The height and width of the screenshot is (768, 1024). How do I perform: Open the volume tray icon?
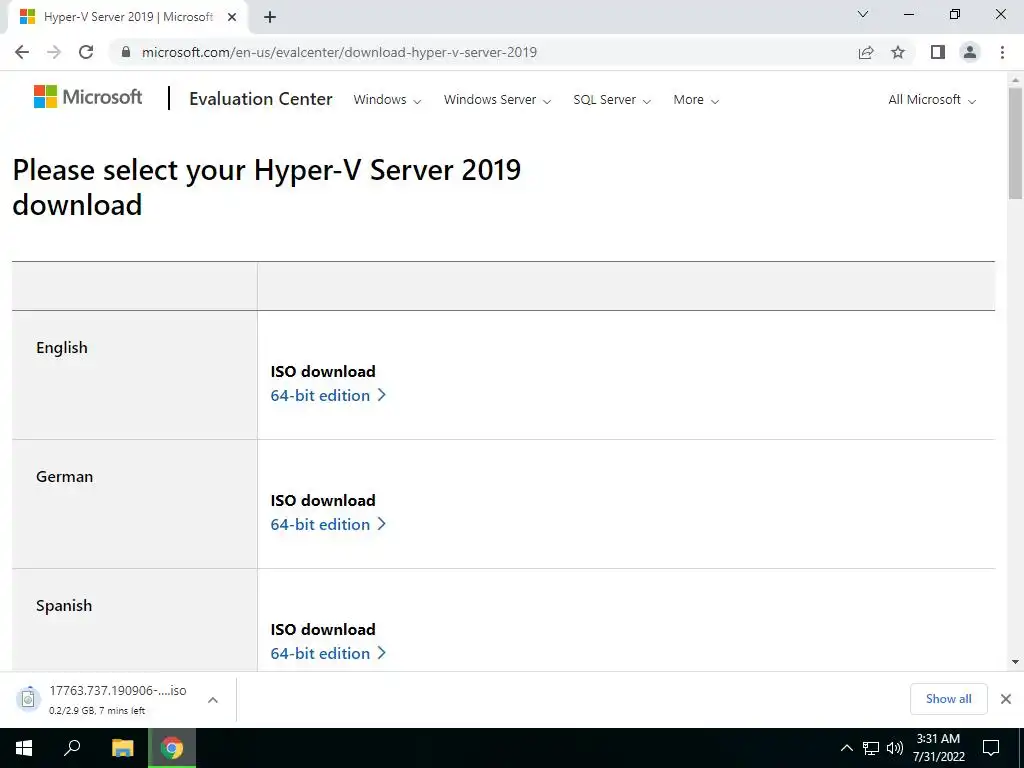pos(895,748)
